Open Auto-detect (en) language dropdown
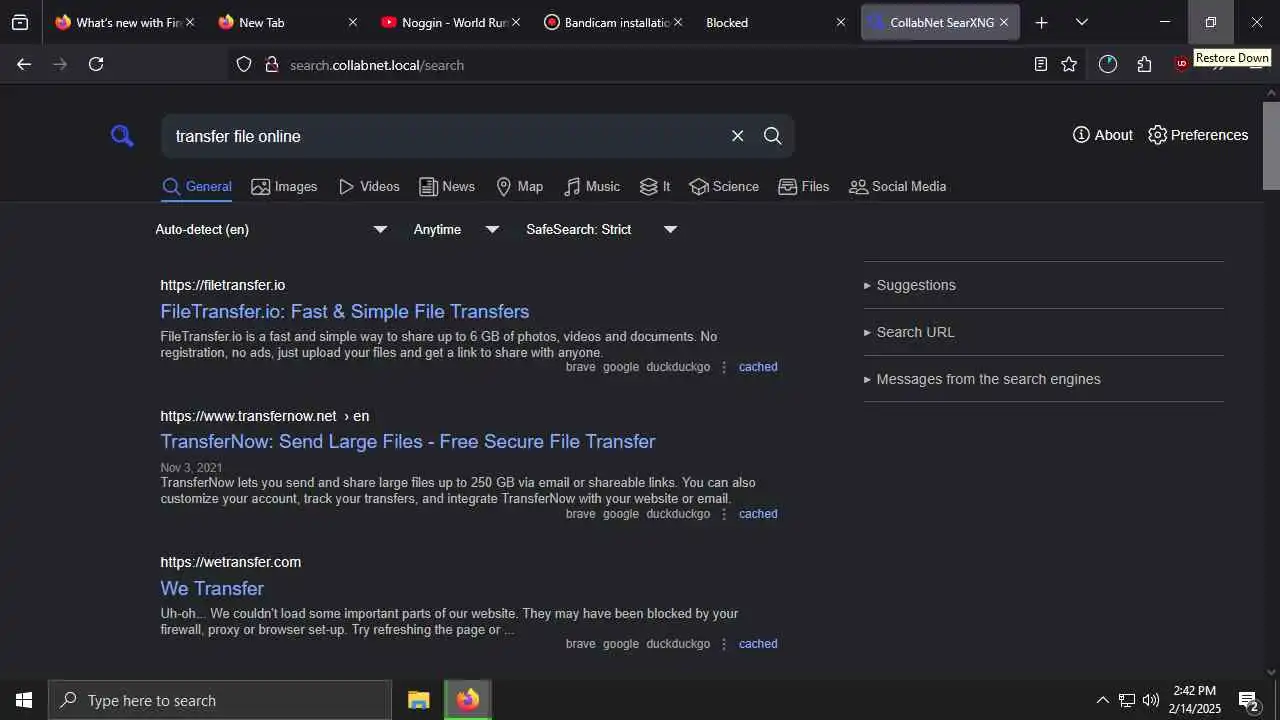 [271, 229]
